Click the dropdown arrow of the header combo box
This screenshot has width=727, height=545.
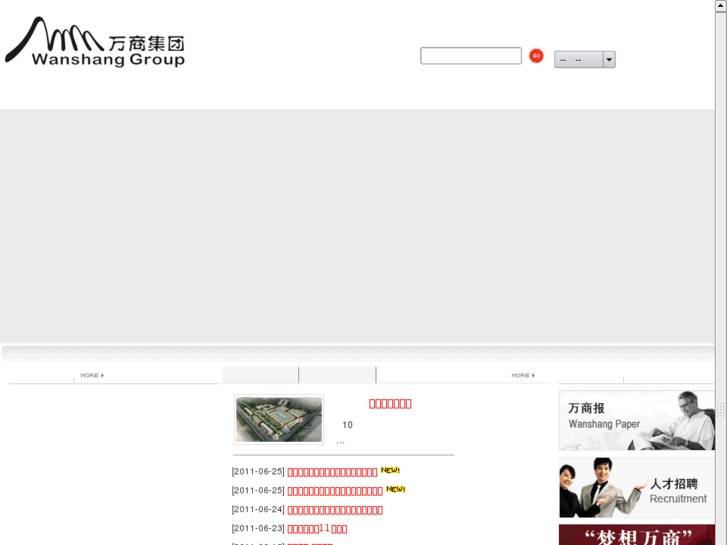(x=609, y=59)
